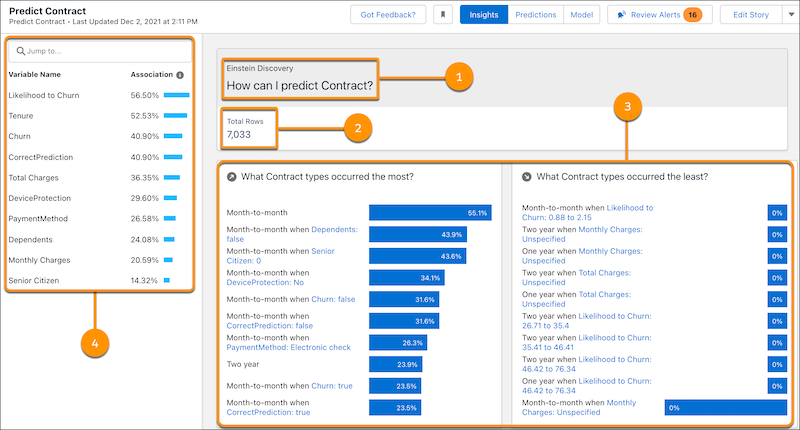The width and height of the screenshot is (800, 430).
Task: Click the Jump to search field
Action: tap(100, 51)
